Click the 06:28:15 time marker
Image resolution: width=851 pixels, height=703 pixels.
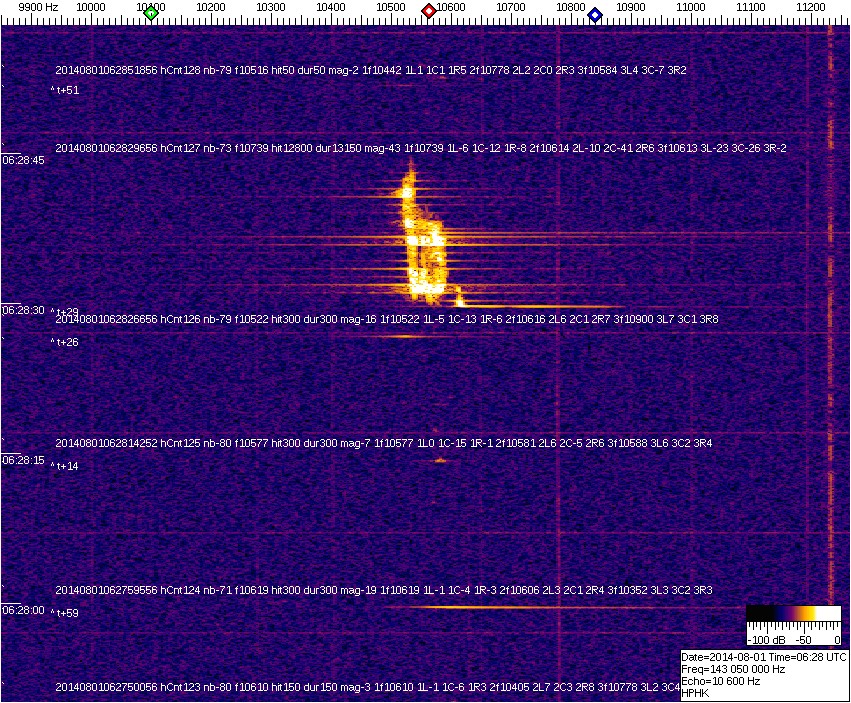point(22,460)
